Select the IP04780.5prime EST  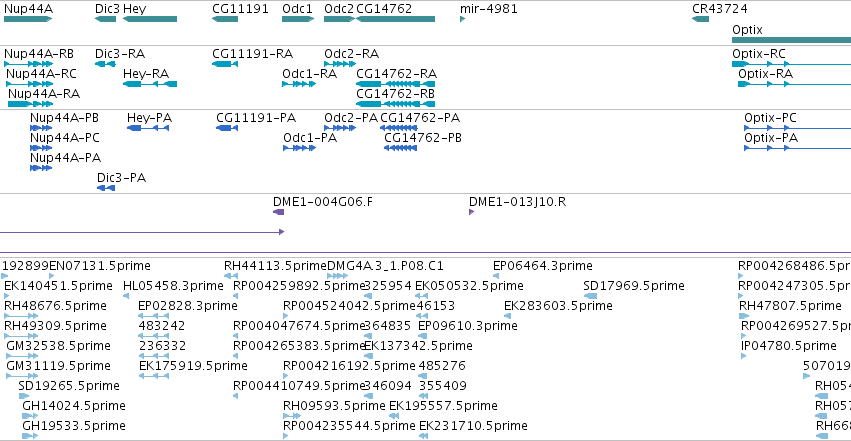click(x=789, y=347)
